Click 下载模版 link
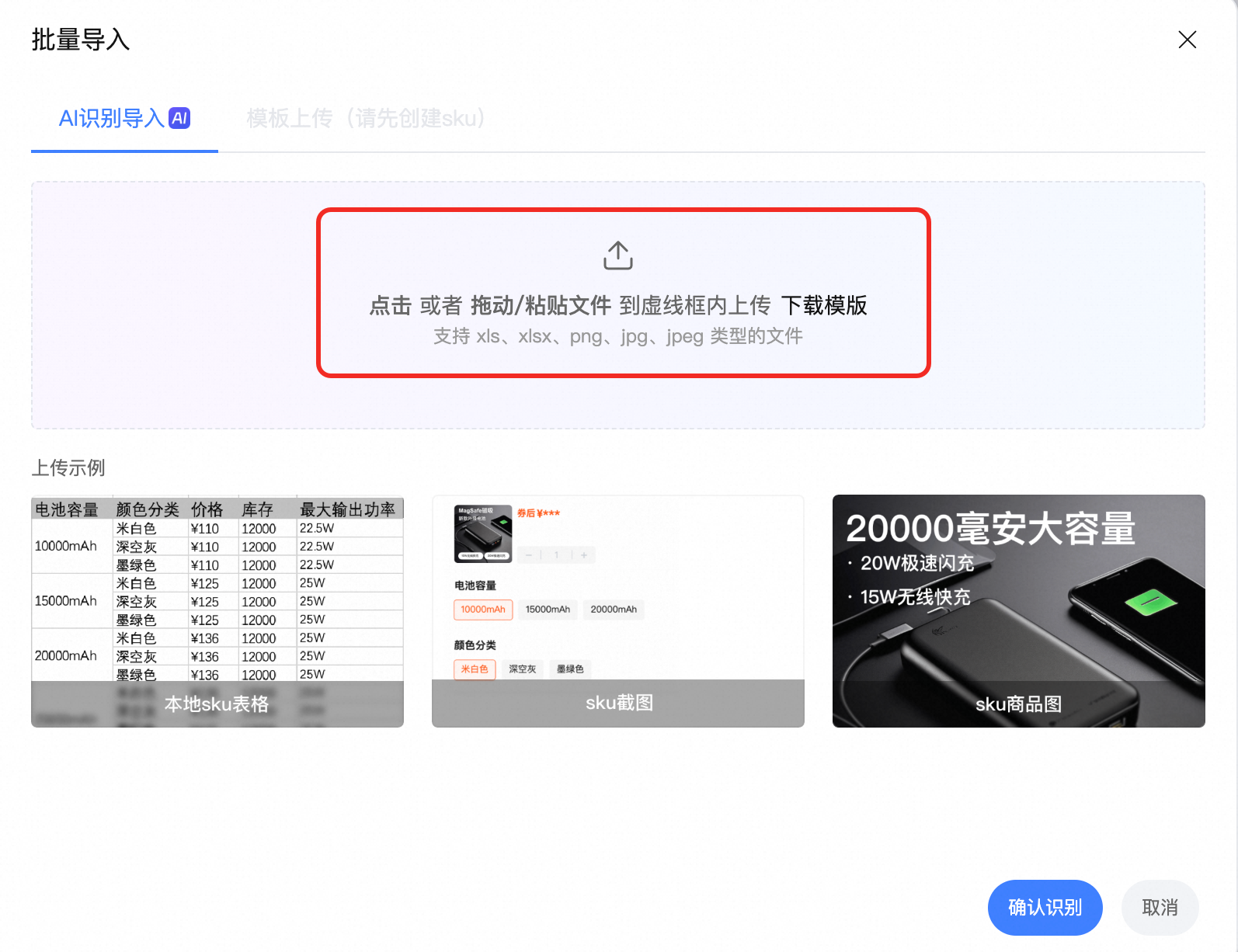The height and width of the screenshot is (952, 1238). (824, 305)
